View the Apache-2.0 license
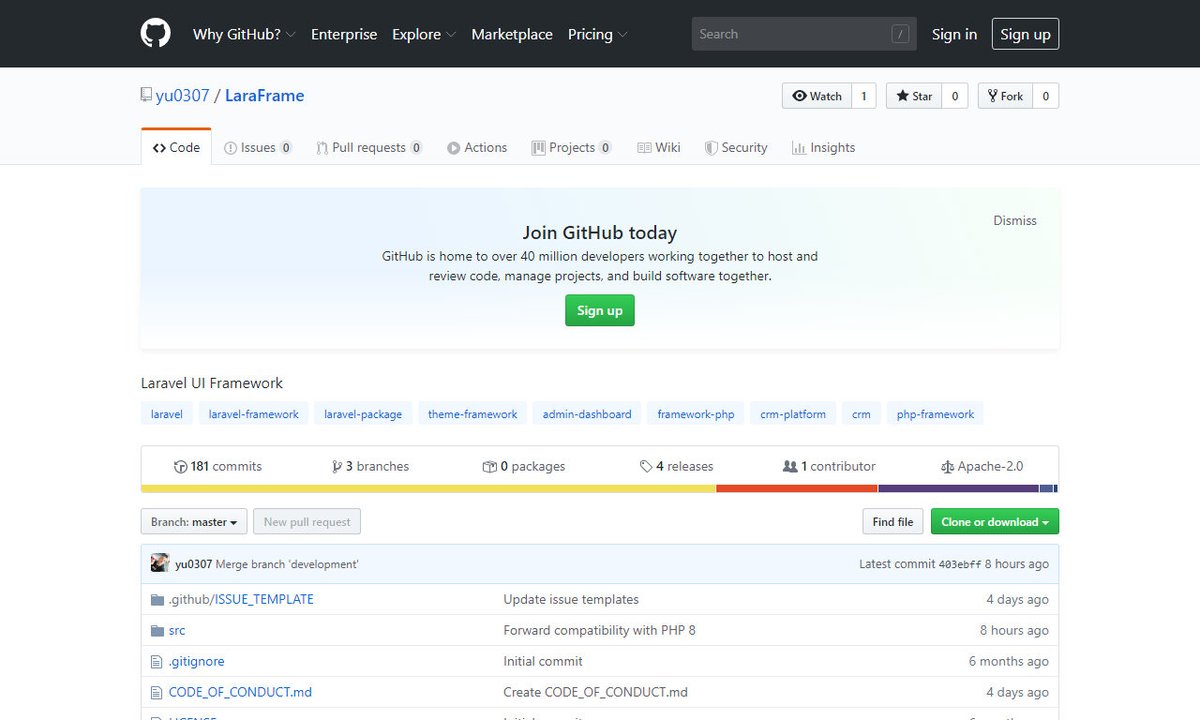1200x720 pixels. coord(982,466)
